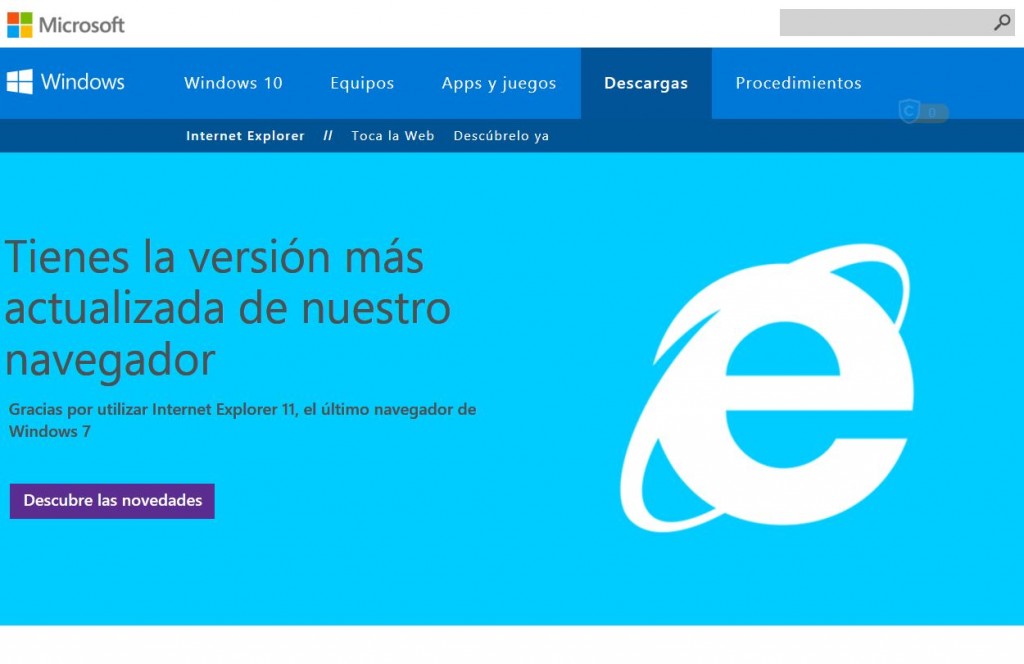Open the Procedimientos section

(797, 83)
